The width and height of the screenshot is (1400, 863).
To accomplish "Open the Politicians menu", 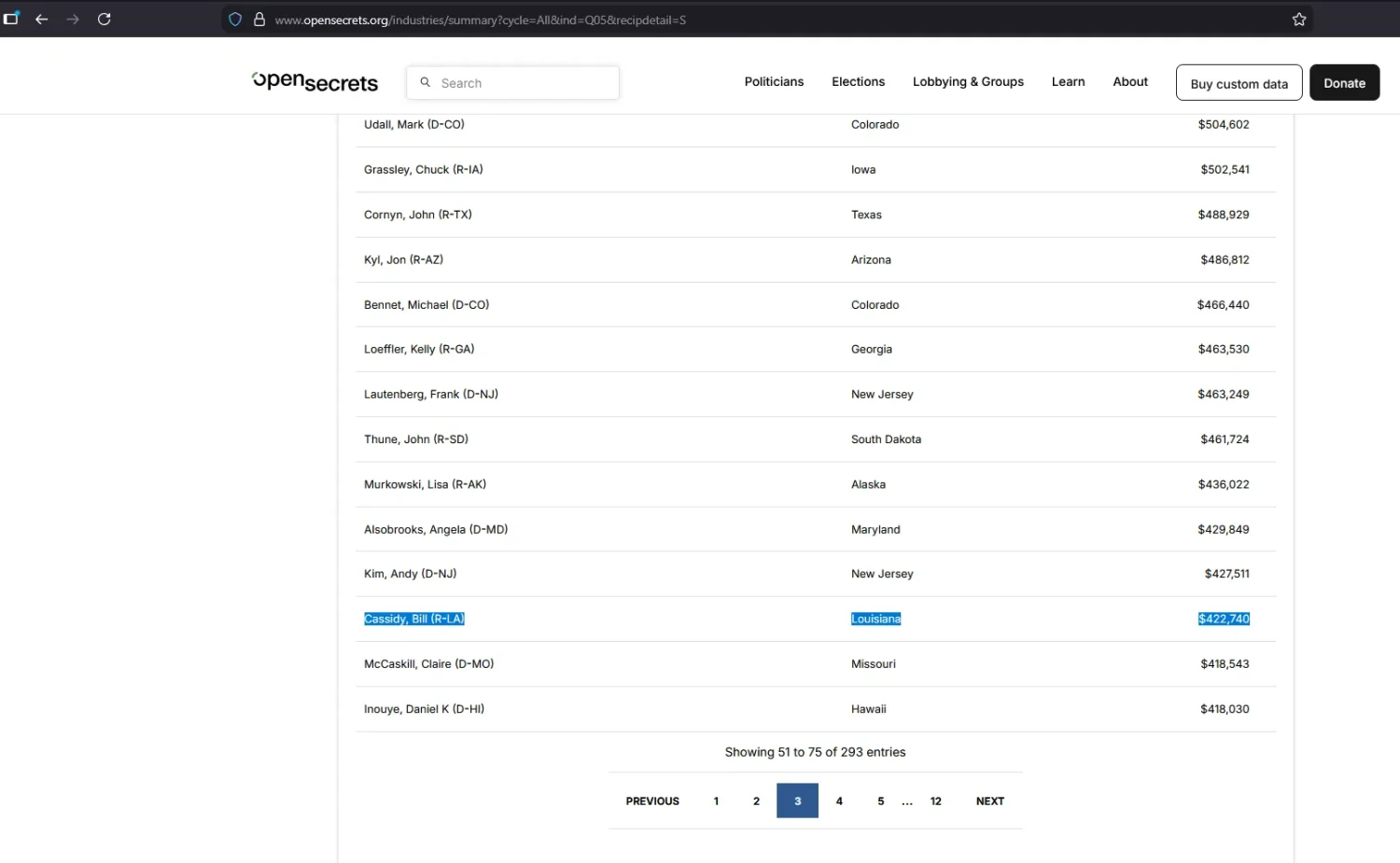I will [x=774, y=82].
